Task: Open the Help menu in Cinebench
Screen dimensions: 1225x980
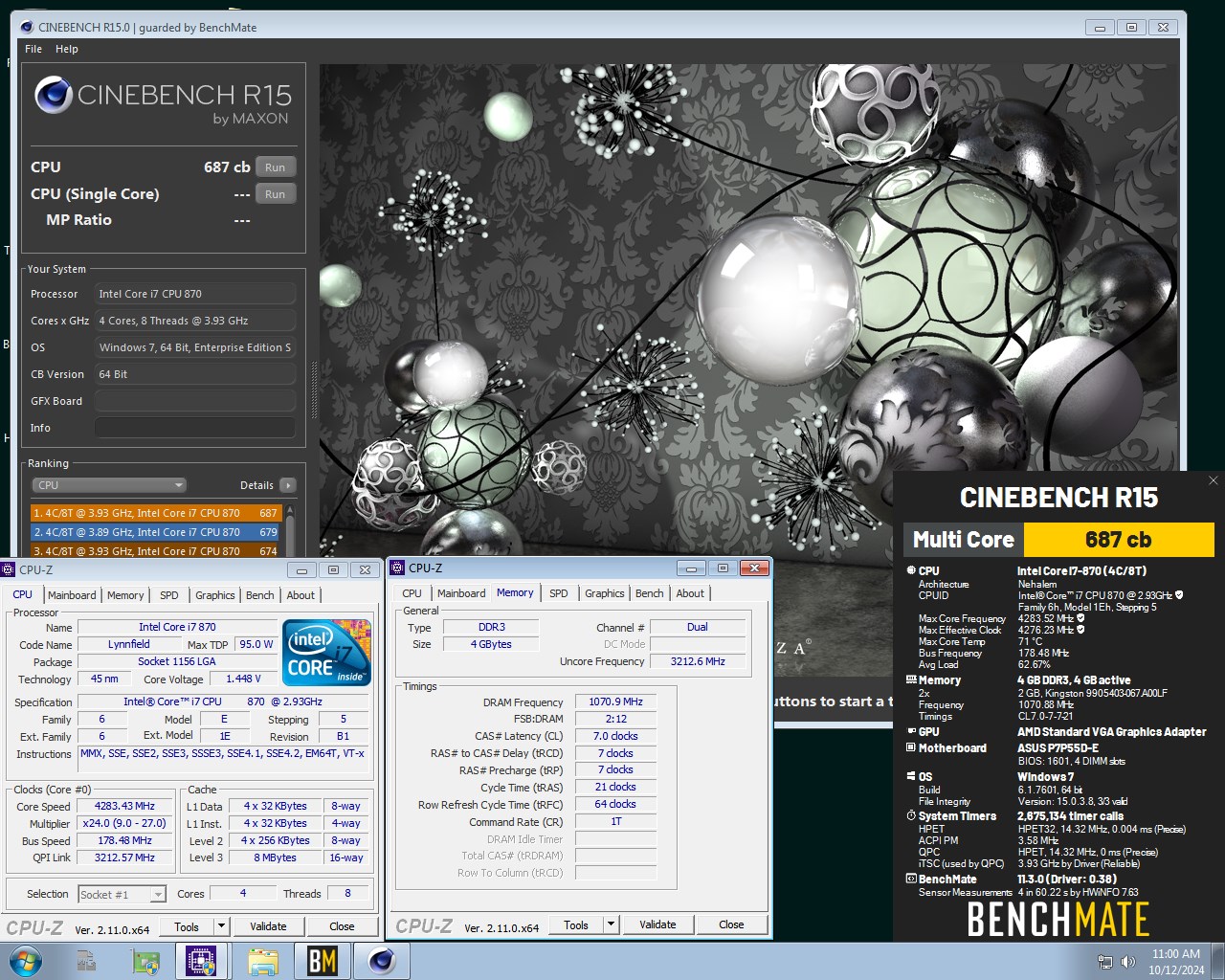Action: coord(67,49)
